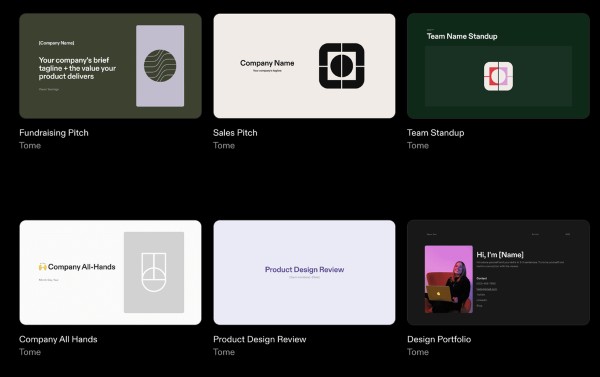Click the Tome author under Fundraising Pitch
The image size is (600, 377).
(30, 145)
